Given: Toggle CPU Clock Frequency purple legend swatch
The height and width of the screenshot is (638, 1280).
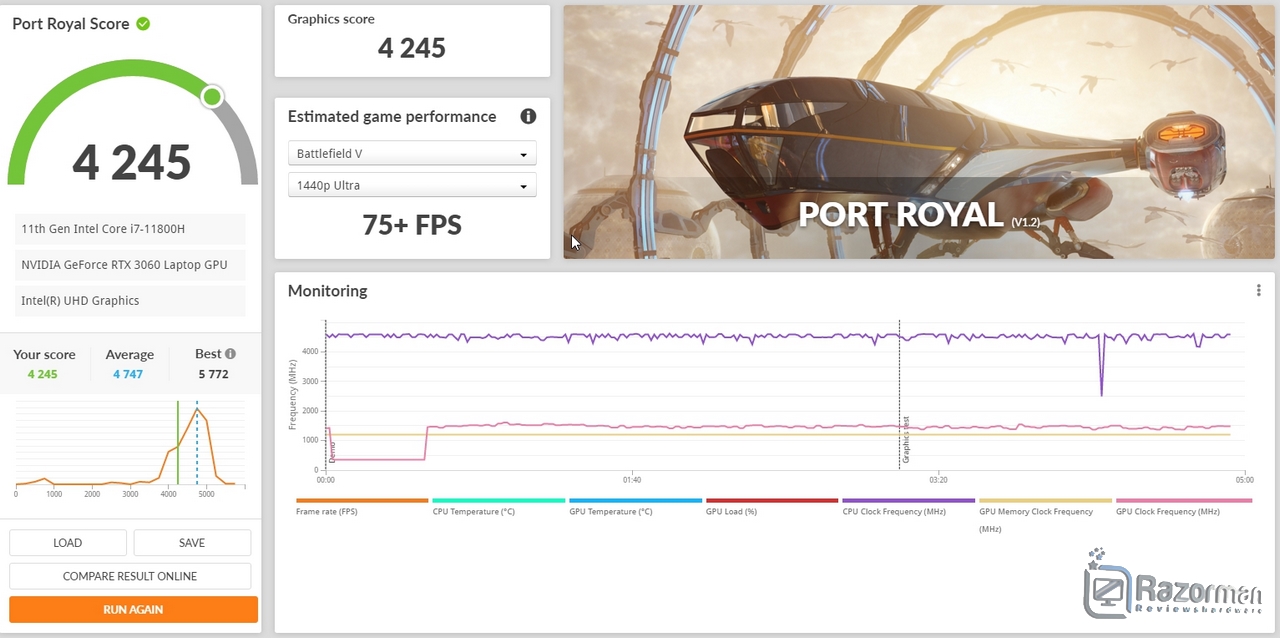Looking at the screenshot, I should coord(909,500).
